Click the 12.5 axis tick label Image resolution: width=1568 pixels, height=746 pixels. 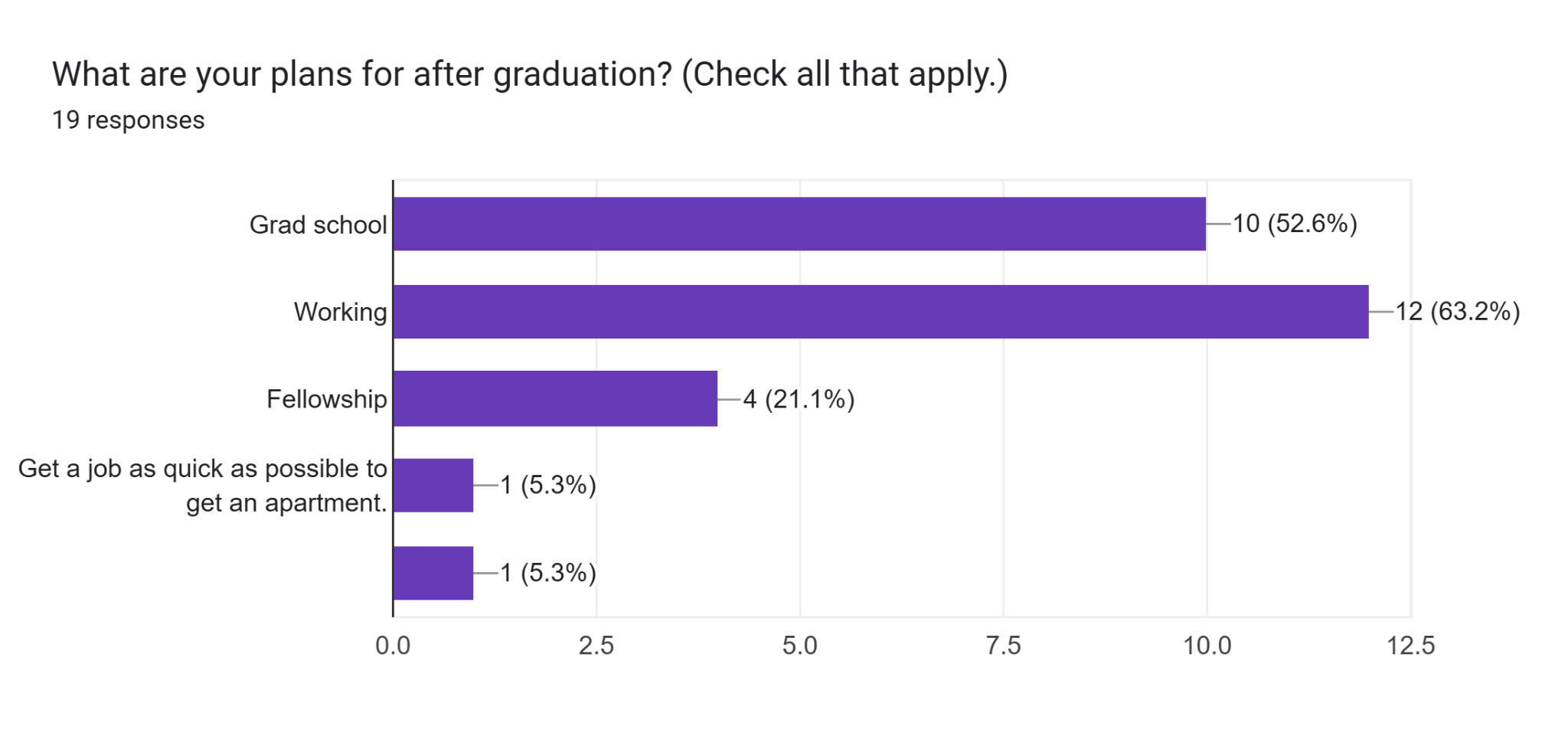pos(1411,646)
